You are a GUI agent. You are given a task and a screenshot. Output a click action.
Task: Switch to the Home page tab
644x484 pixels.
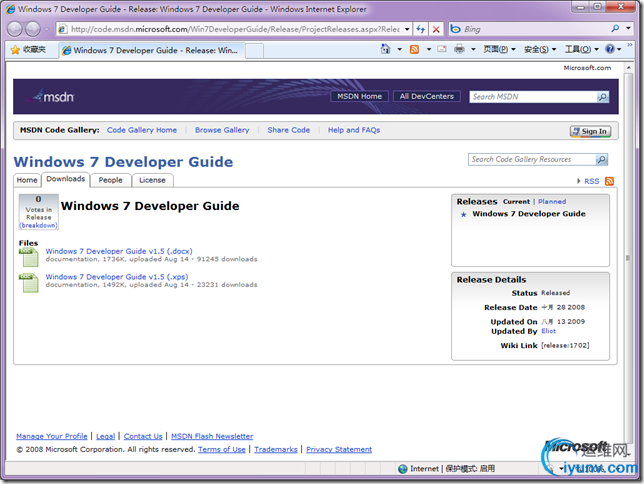pos(27,180)
